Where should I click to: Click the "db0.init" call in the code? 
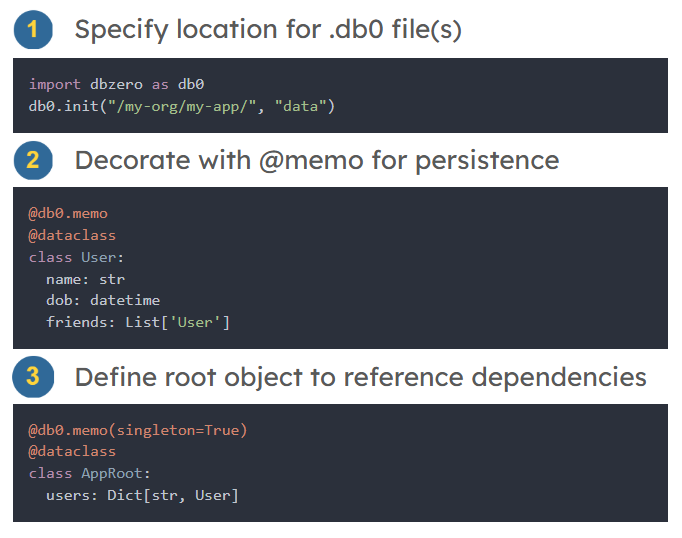[x=64, y=106]
